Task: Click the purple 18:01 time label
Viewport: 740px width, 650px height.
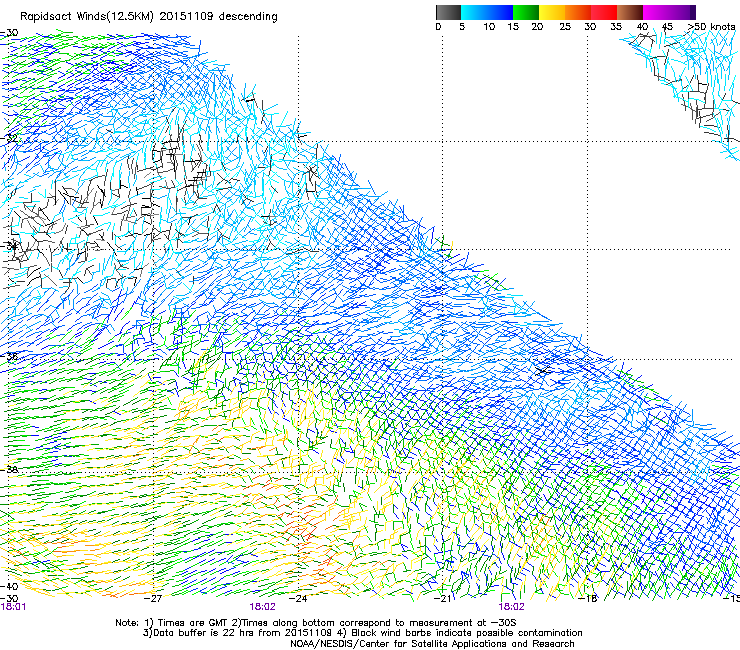Action: [13, 607]
